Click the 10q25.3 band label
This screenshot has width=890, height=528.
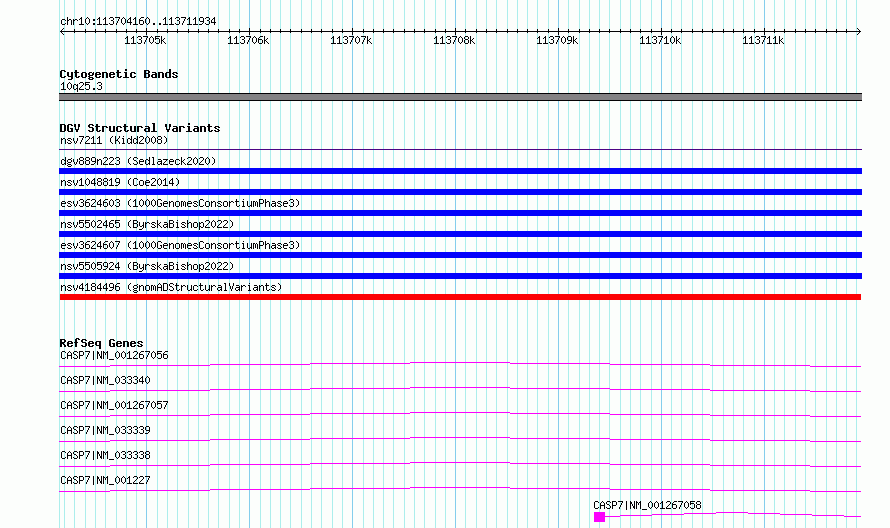pyautogui.click(x=81, y=86)
